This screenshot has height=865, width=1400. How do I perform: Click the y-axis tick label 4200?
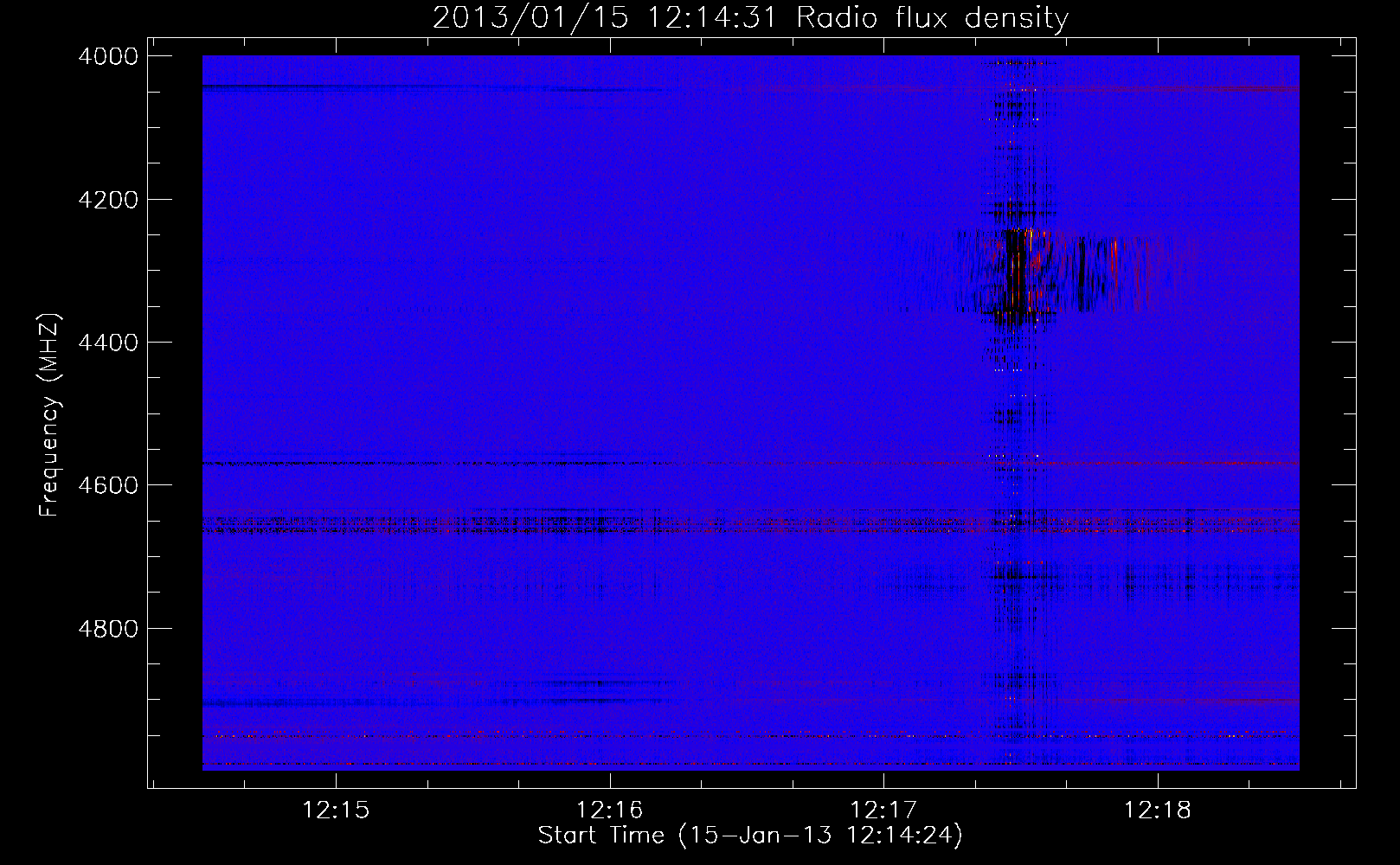108,200
